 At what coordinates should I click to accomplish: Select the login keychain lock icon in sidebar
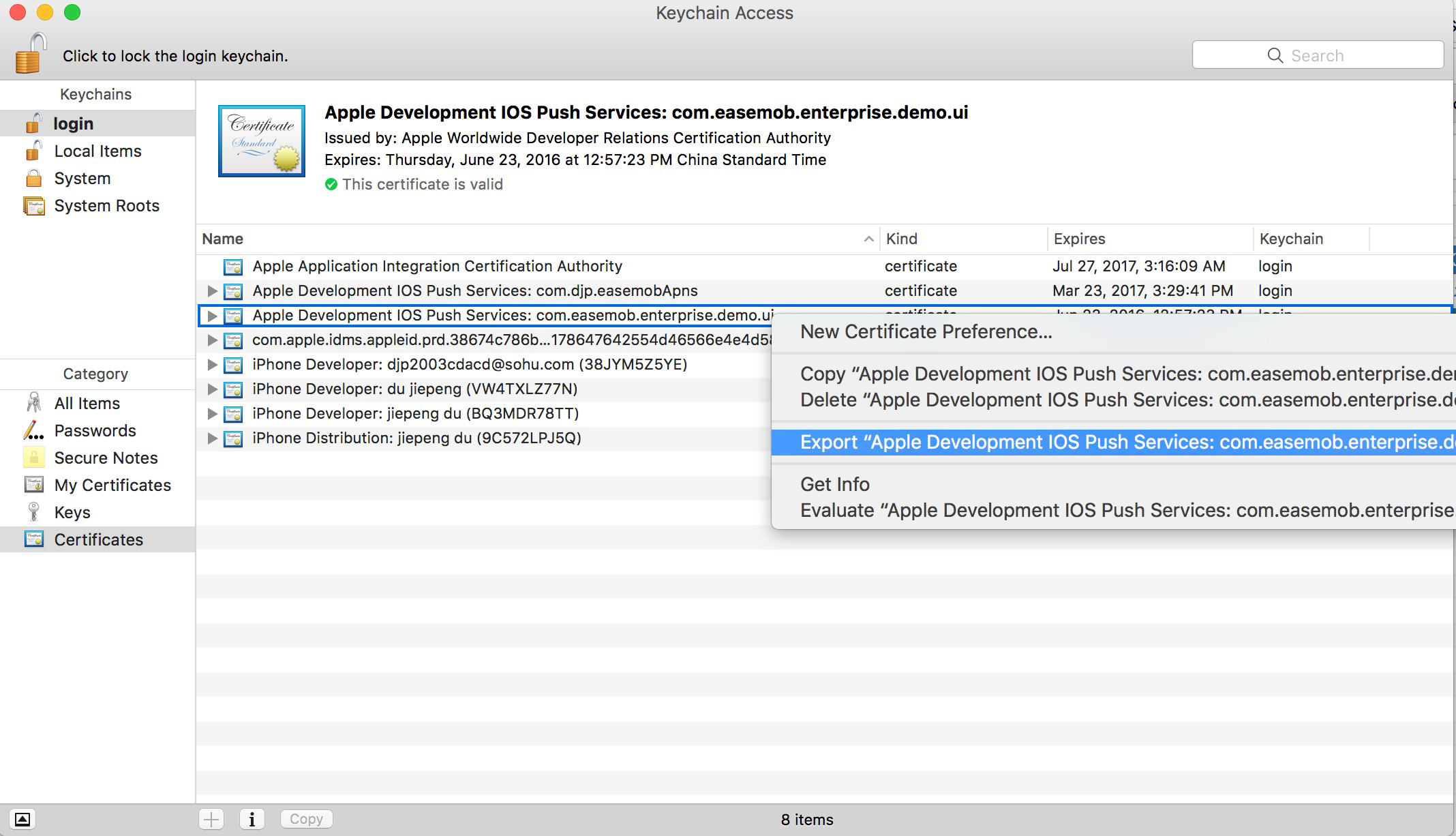click(33, 123)
